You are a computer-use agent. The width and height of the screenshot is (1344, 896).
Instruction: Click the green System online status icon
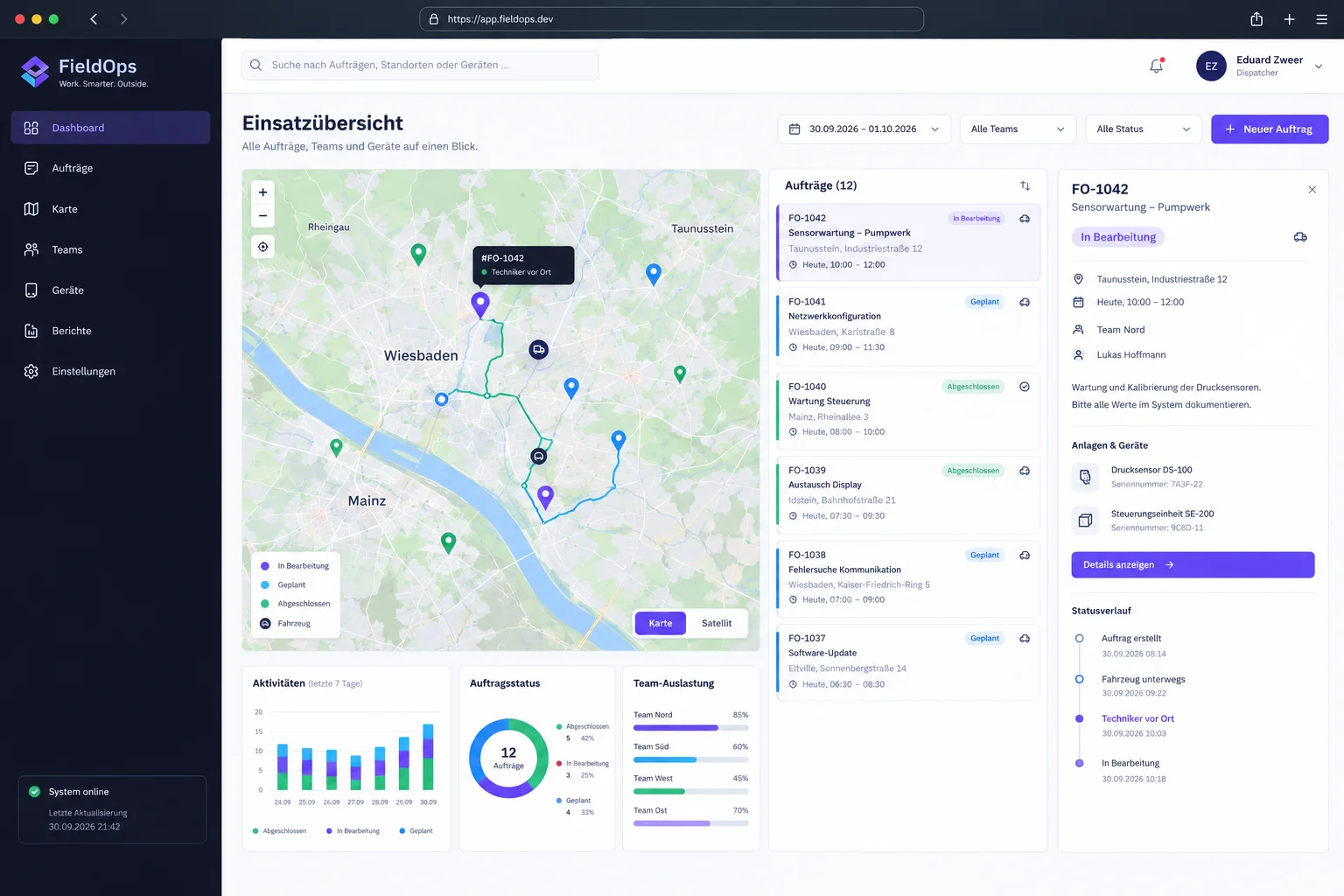(x=35, y=792)
